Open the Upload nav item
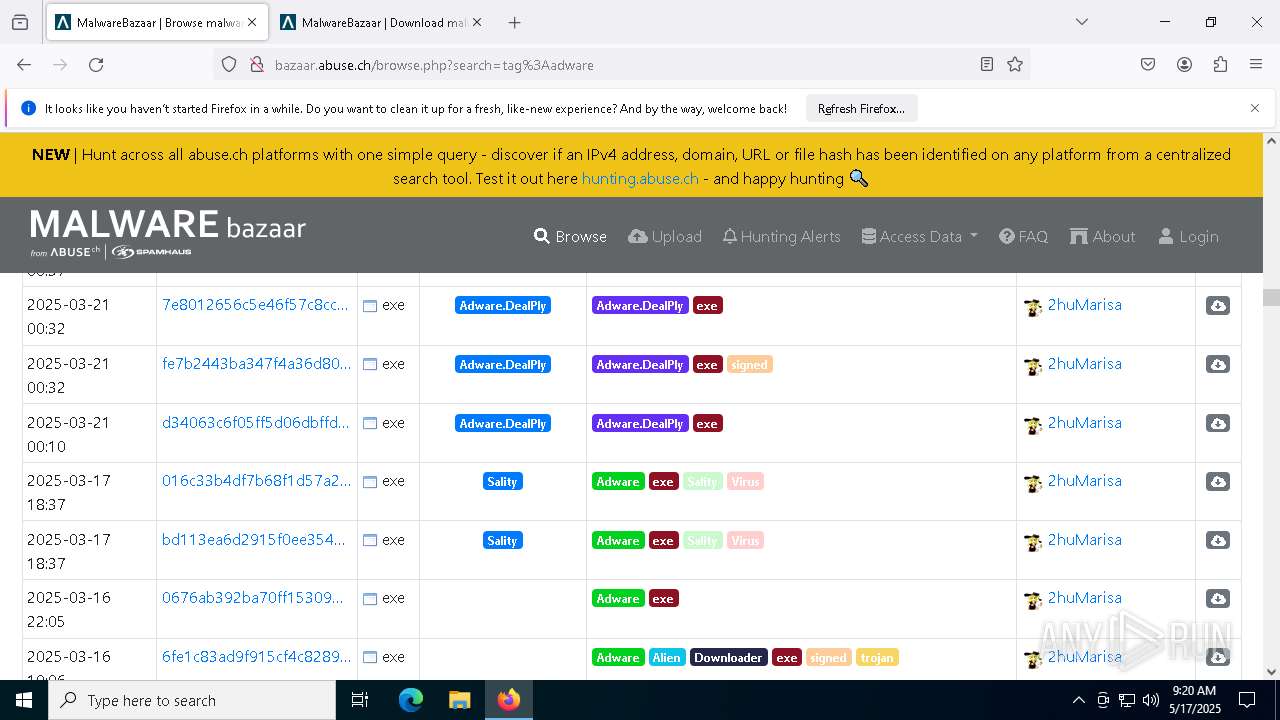This screenshot has width=1280, height=720. pyautogui.click(x=665, y=236)
